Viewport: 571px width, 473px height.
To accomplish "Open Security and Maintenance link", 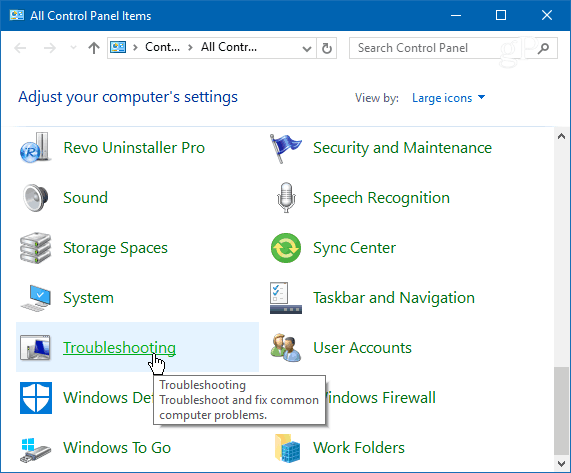I will tap(402, 148).
